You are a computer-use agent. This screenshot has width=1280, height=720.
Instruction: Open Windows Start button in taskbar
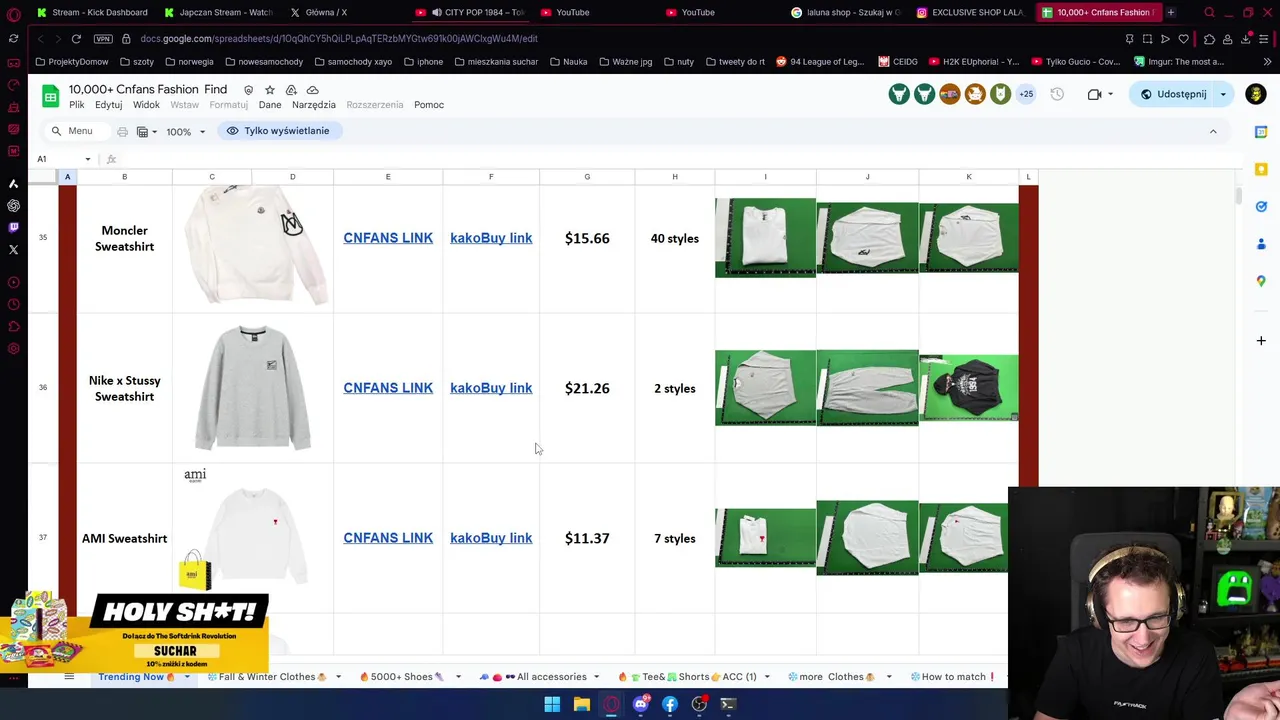pos(552,704)
